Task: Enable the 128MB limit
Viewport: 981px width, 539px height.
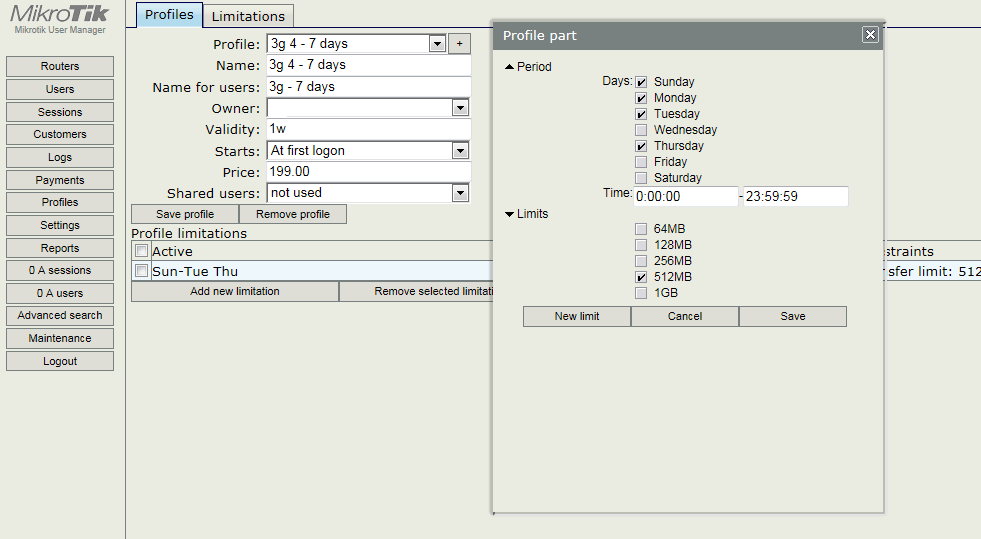Action: tap(641, 245)
